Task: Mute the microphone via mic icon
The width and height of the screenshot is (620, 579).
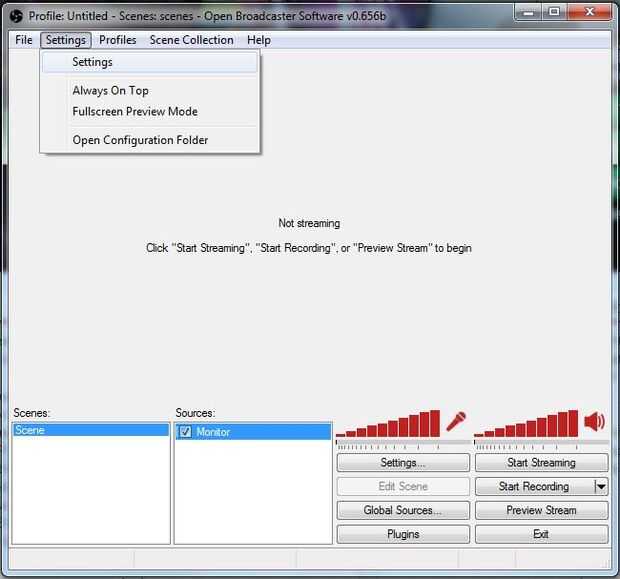Action: [456, 422]
